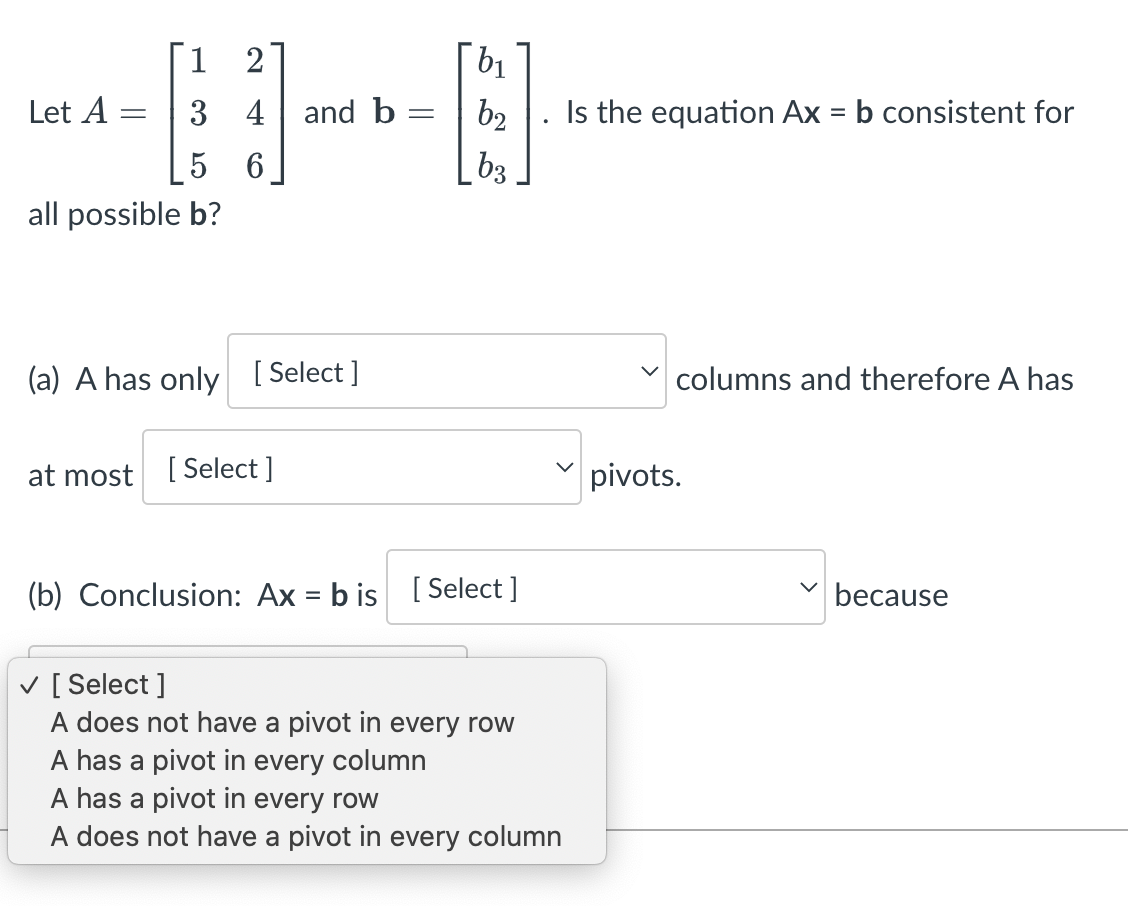Open the conclusion dropdown in part (b)
Screen dimensions: 1128x906
click(x=606, y=587)
